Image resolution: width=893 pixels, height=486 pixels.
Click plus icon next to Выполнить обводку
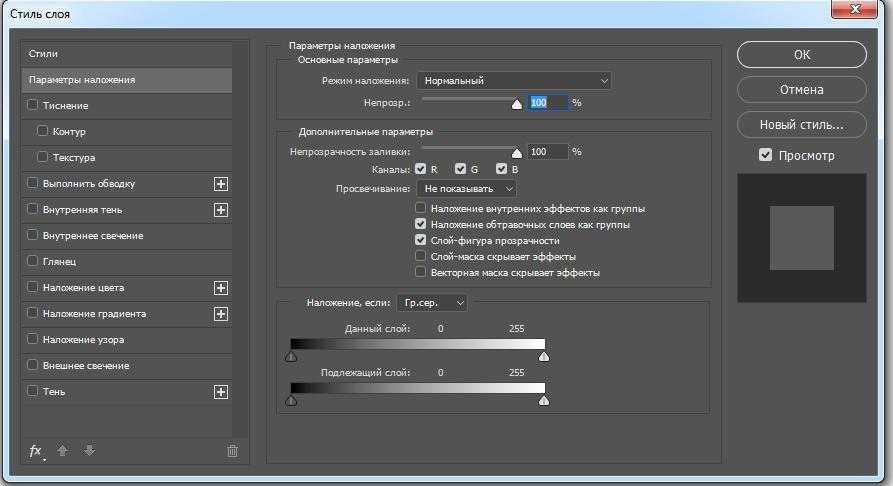pos(221,184)
